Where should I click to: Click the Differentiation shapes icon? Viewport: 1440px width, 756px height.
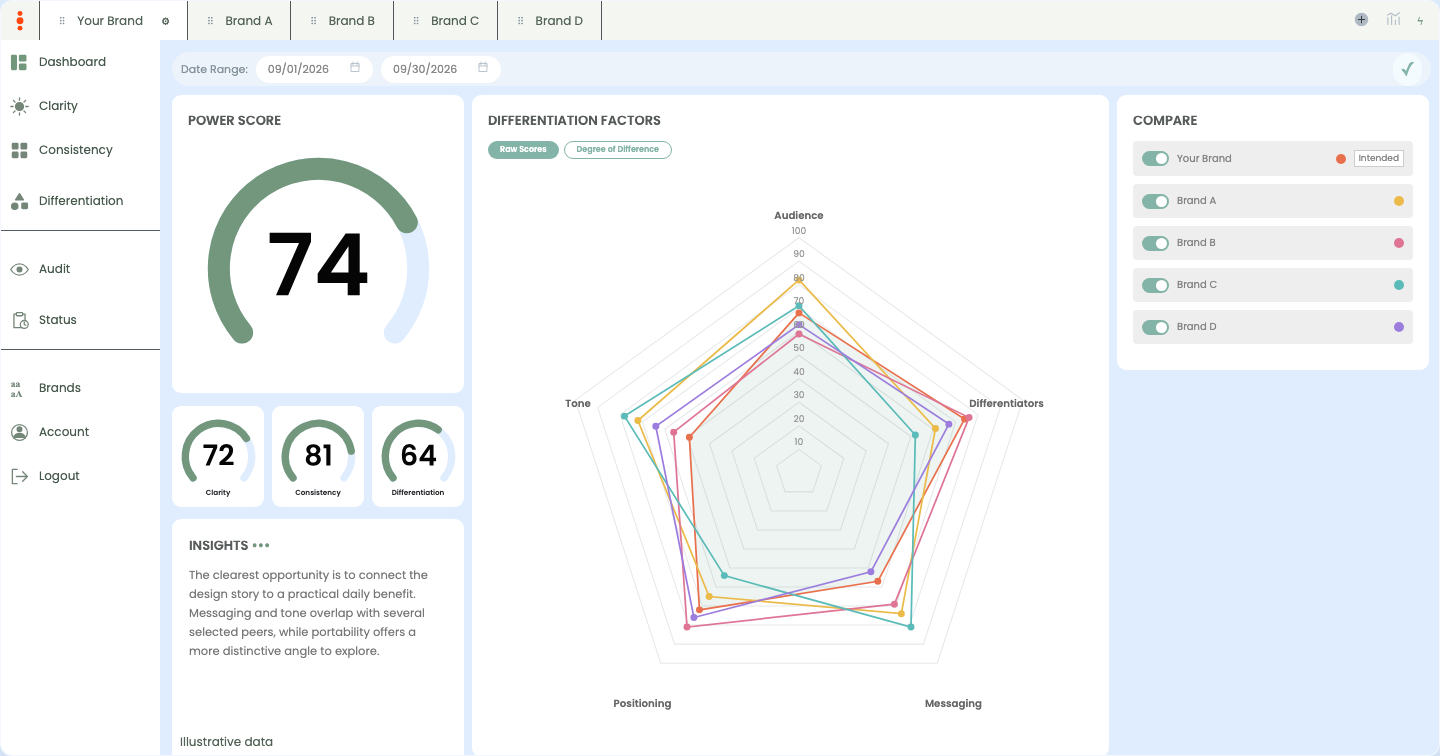19,201
